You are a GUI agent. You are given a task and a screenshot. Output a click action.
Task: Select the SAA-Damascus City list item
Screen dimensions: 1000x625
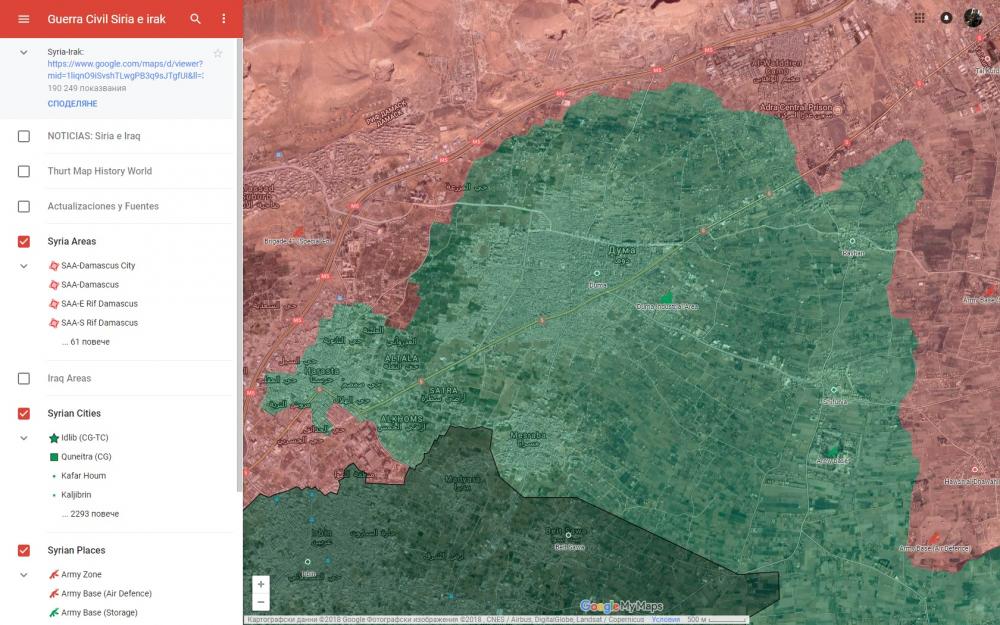tap(98, 265)
